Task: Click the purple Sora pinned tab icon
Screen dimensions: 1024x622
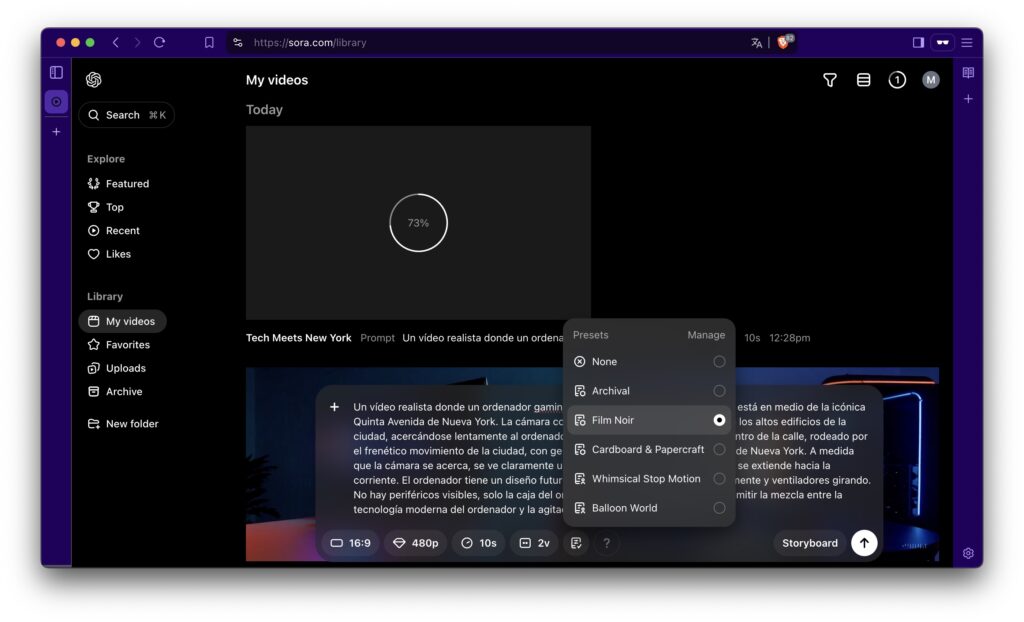Action: (x=57, y=102)
